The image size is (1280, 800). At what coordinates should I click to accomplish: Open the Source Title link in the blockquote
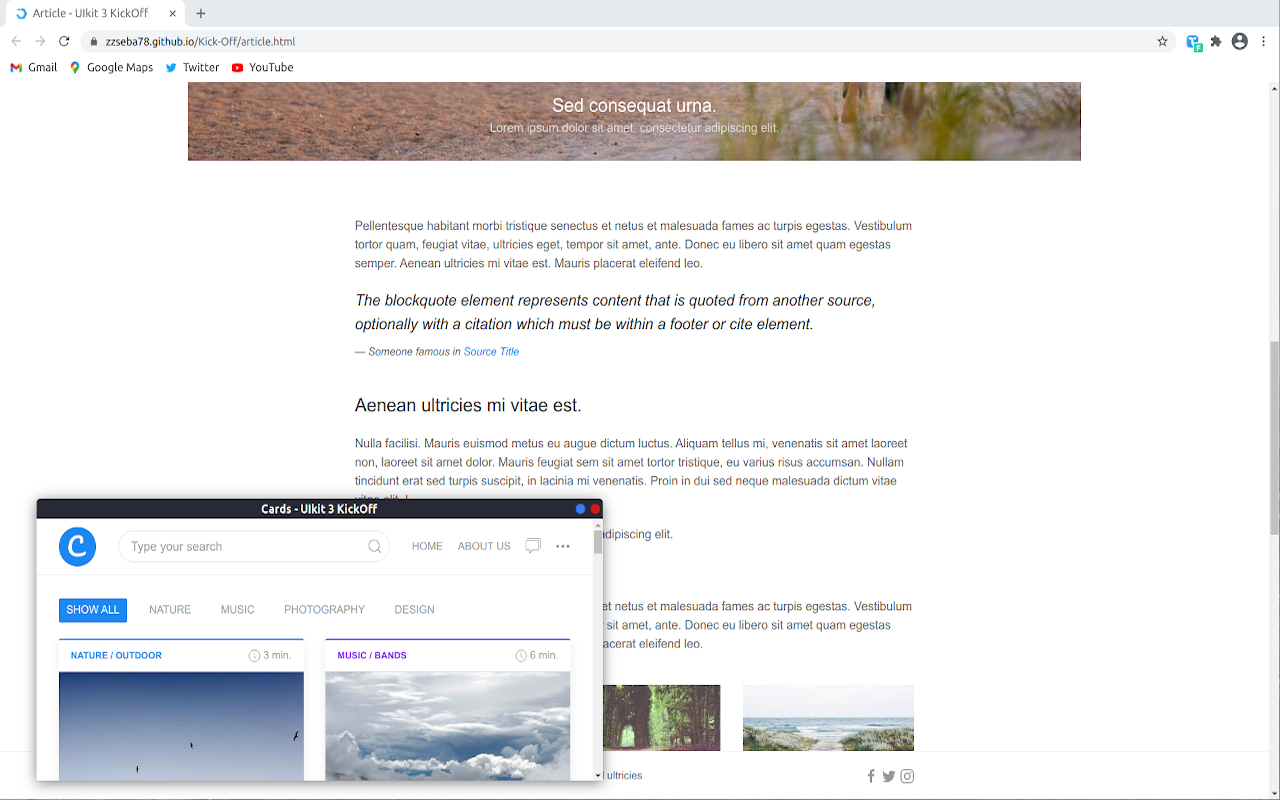tap(491, 351)
